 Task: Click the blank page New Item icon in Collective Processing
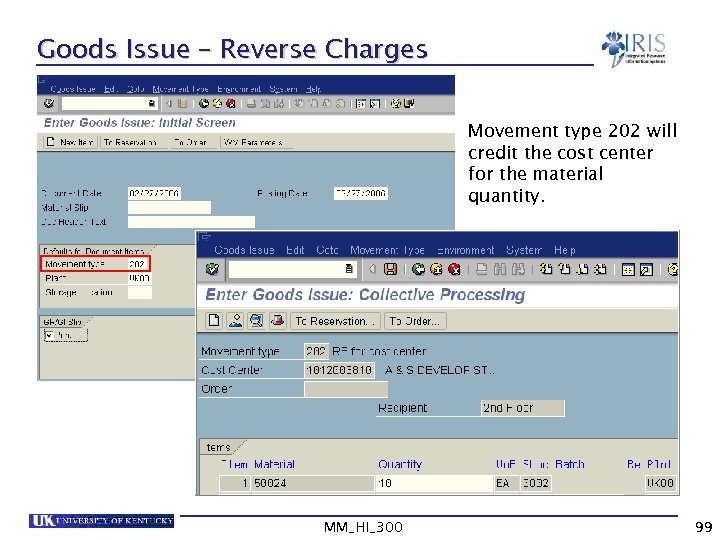pyautogui.click(x=214, y=321)
